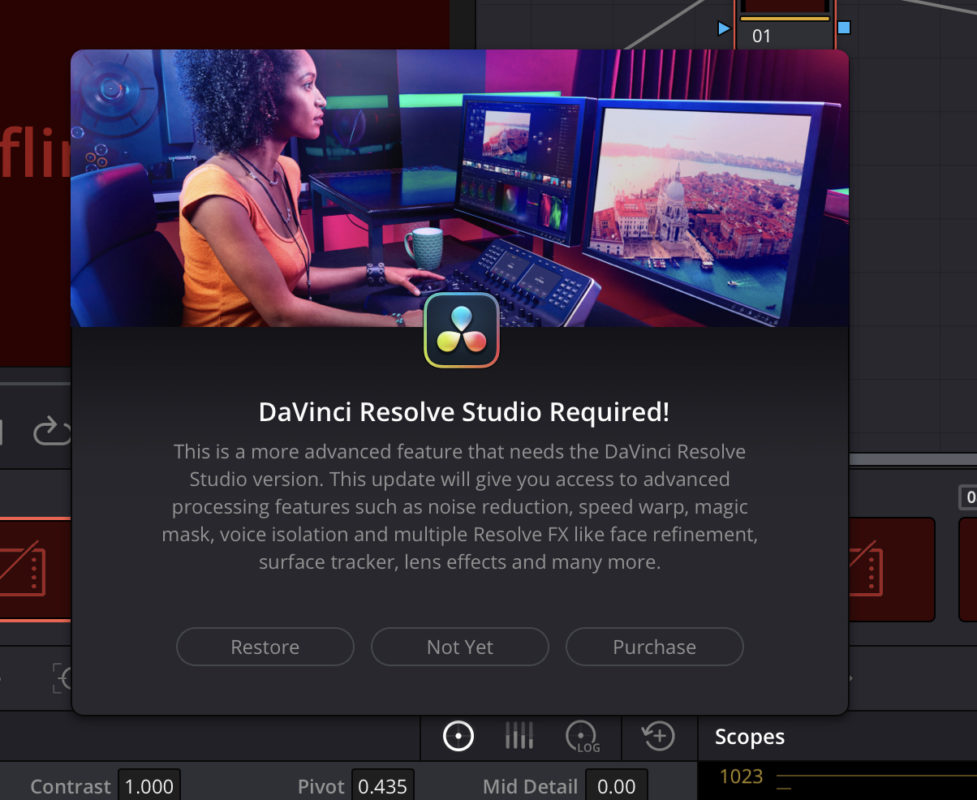The image size is (977, 800).
Task: Click the reset with plus icon
Action: [x=658, y=736]
